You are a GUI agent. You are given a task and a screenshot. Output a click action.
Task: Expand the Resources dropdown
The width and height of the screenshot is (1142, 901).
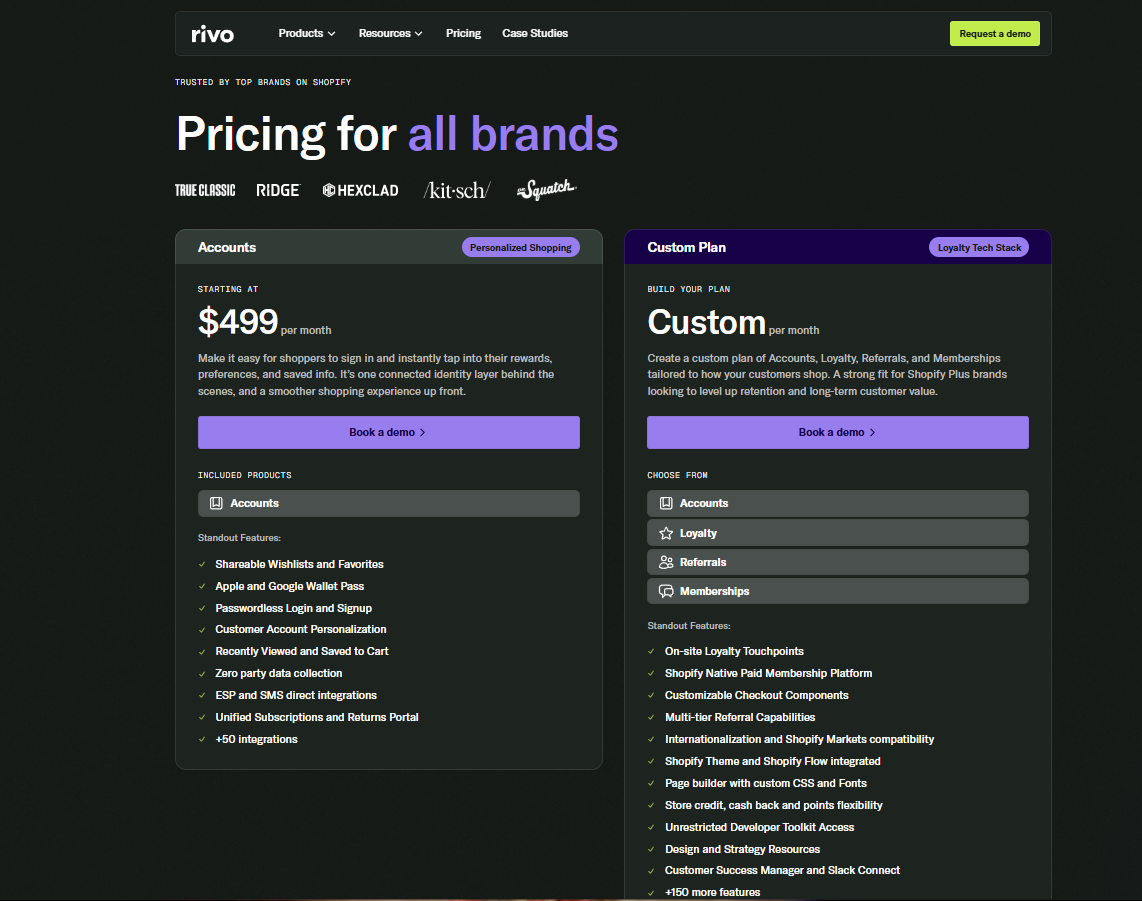coord(390,33)
